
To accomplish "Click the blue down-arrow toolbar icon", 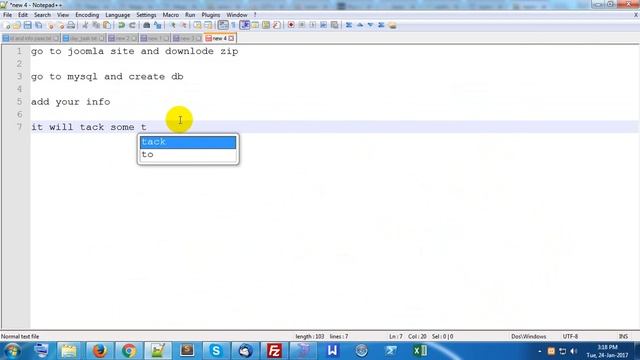I will [370, 25].
